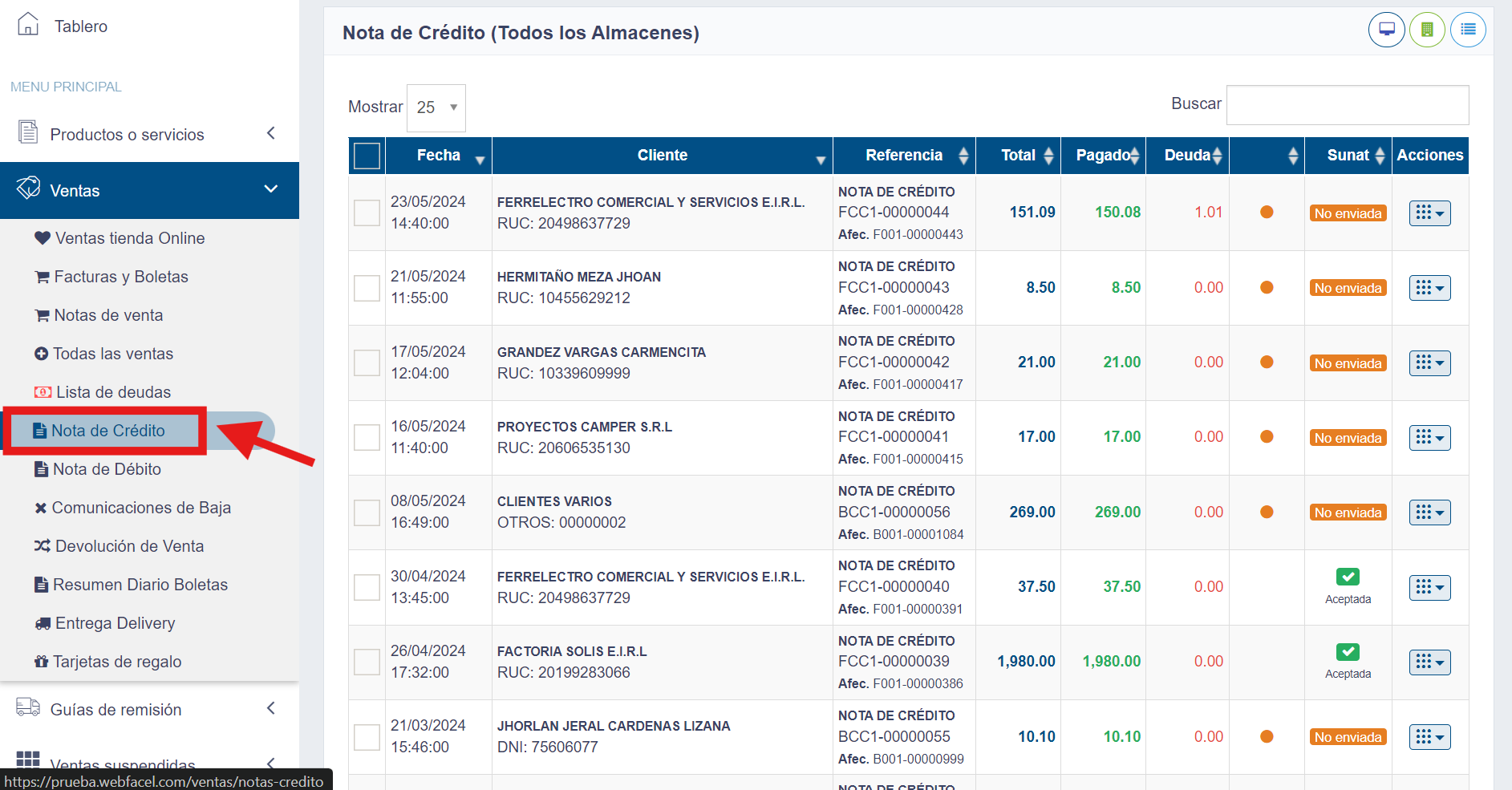Open the Tablero home icon

click(28, 25)
